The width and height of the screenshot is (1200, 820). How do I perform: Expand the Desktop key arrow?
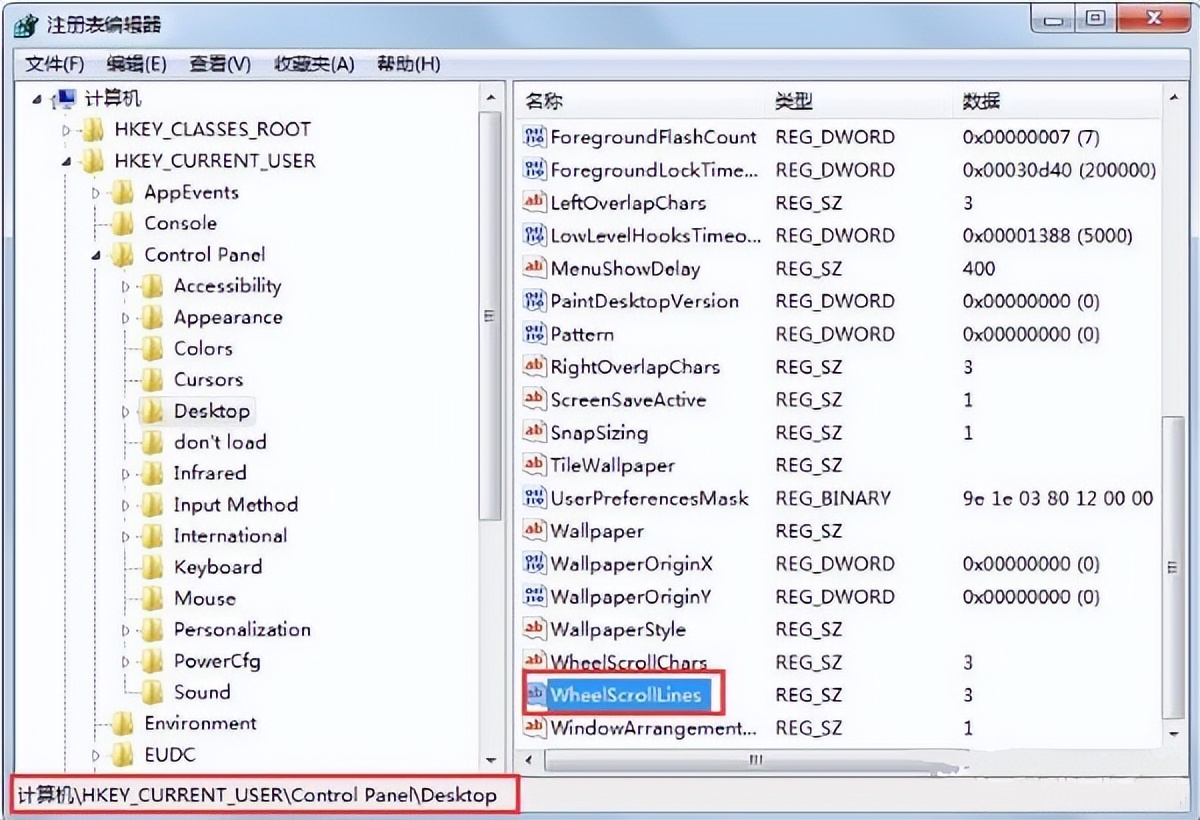[x=126, y=411]
